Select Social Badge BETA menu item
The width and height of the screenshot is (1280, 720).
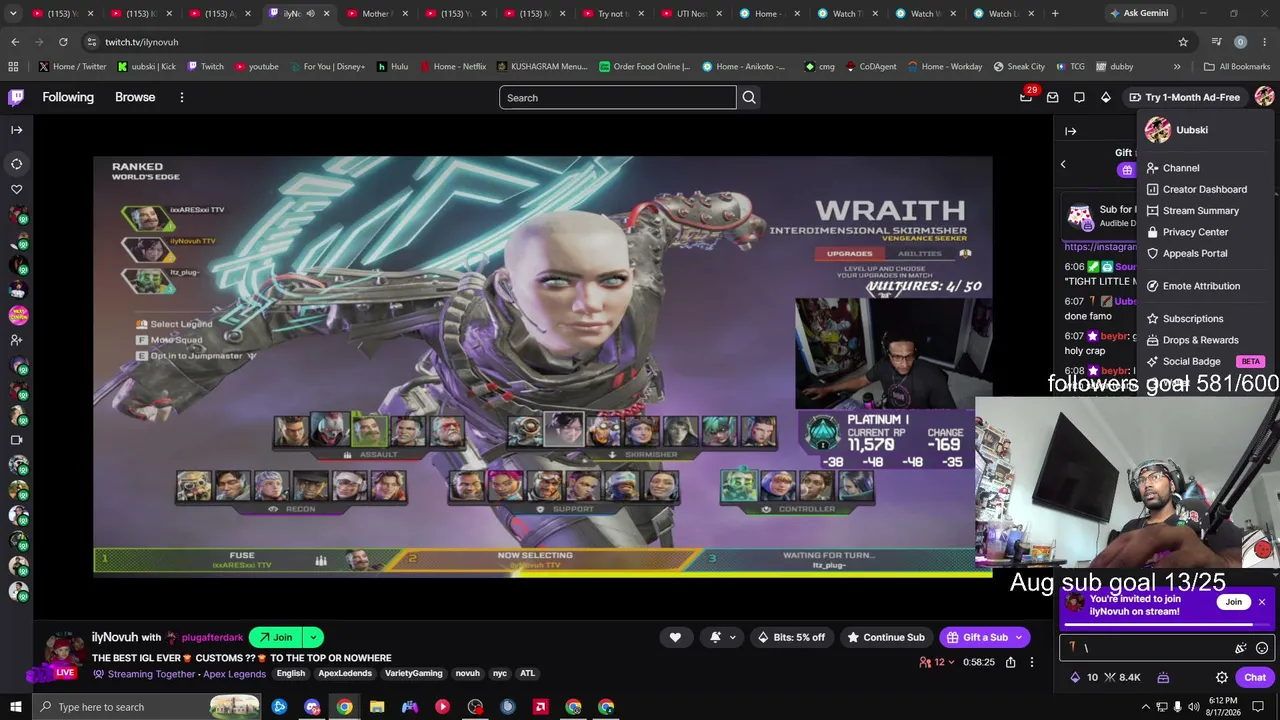click(x=1206, y=361)
